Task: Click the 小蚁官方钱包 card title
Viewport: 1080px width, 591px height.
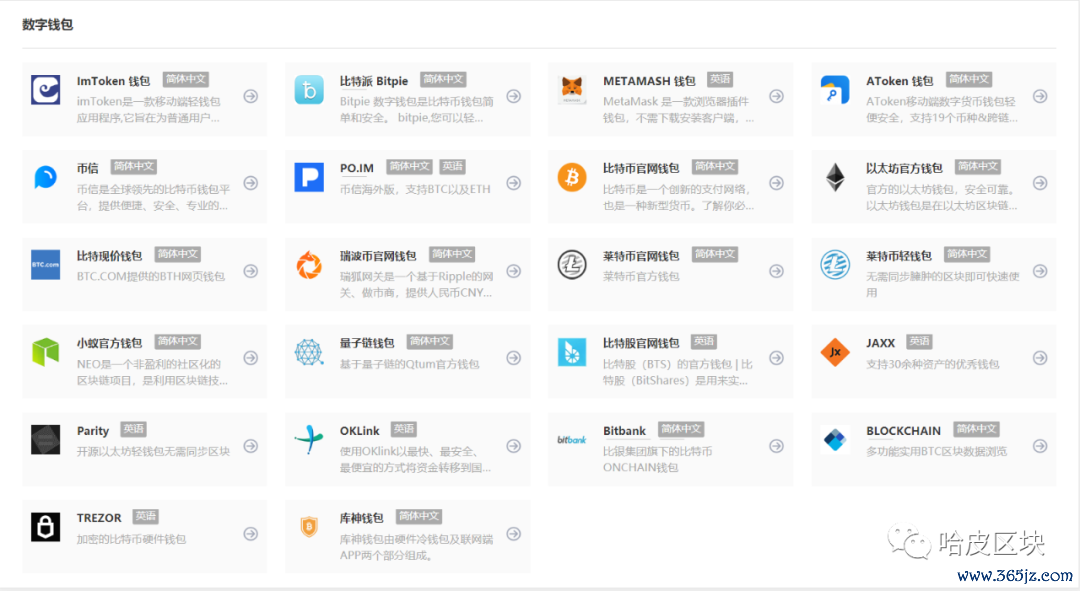Action: 110,343
